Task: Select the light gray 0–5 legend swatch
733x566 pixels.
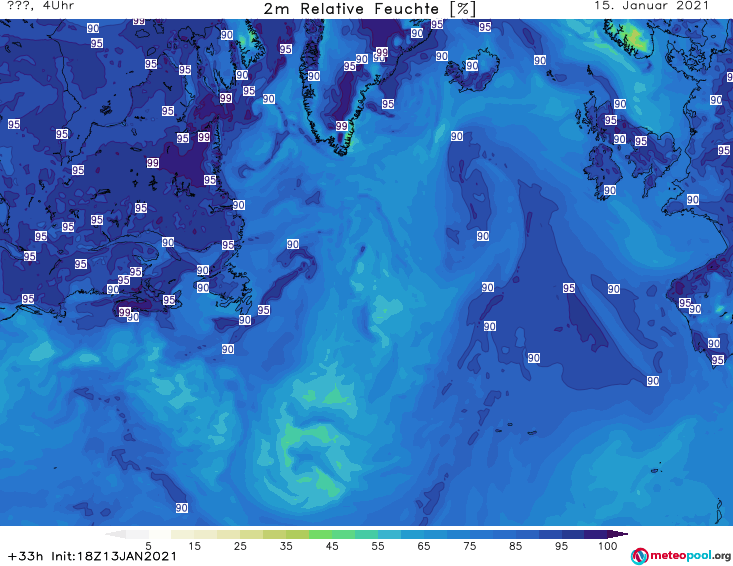Action: [x=137, y=534]
